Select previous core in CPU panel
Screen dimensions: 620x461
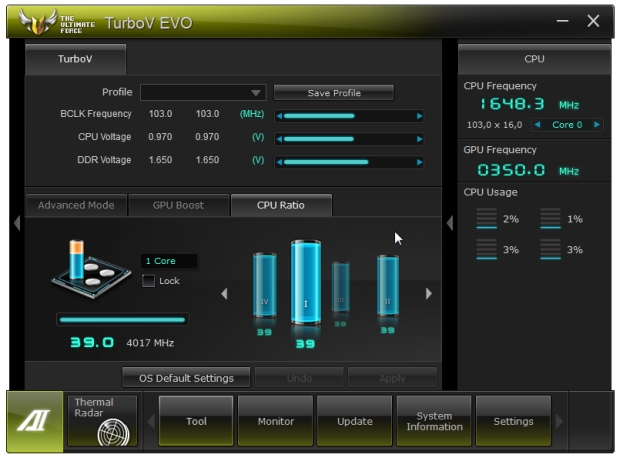537,125
